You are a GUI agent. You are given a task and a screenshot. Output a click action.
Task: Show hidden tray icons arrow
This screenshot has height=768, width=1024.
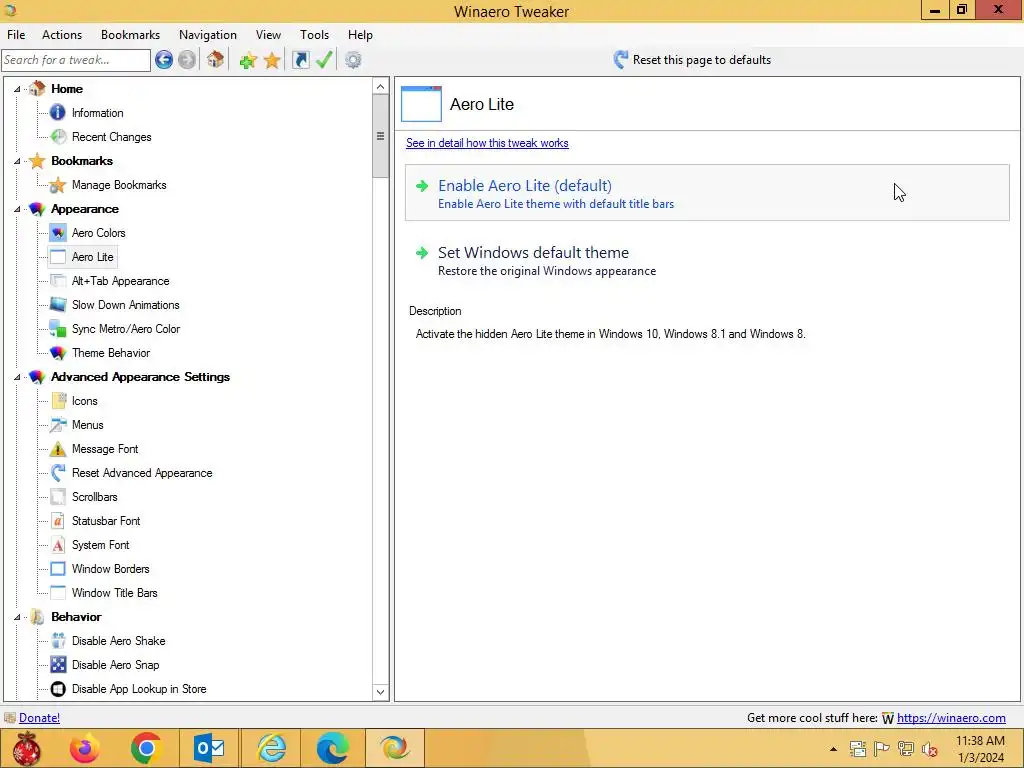tap(833, 749)
